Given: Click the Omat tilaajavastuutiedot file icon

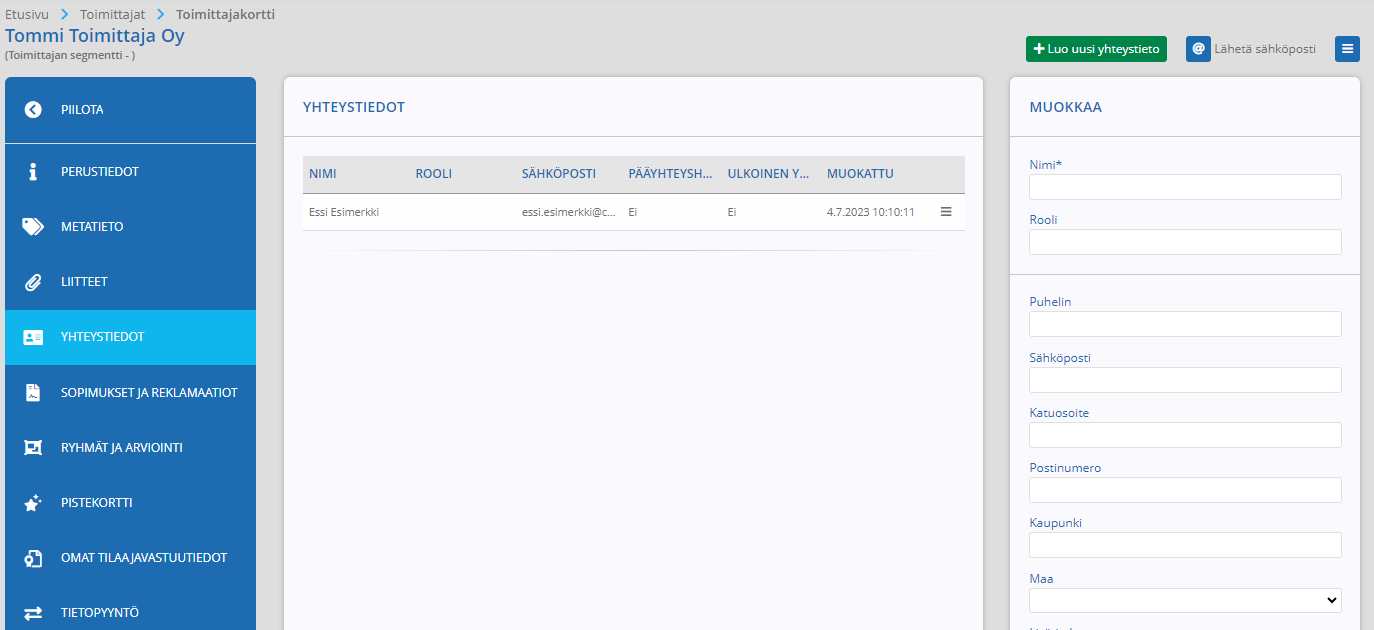Looking at the screenshot, I should coord(33,558).
